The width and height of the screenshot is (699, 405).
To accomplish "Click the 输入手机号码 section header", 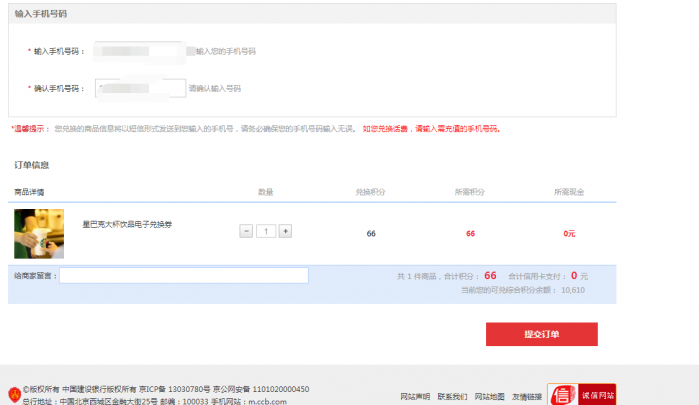I will tap(41, 14).
